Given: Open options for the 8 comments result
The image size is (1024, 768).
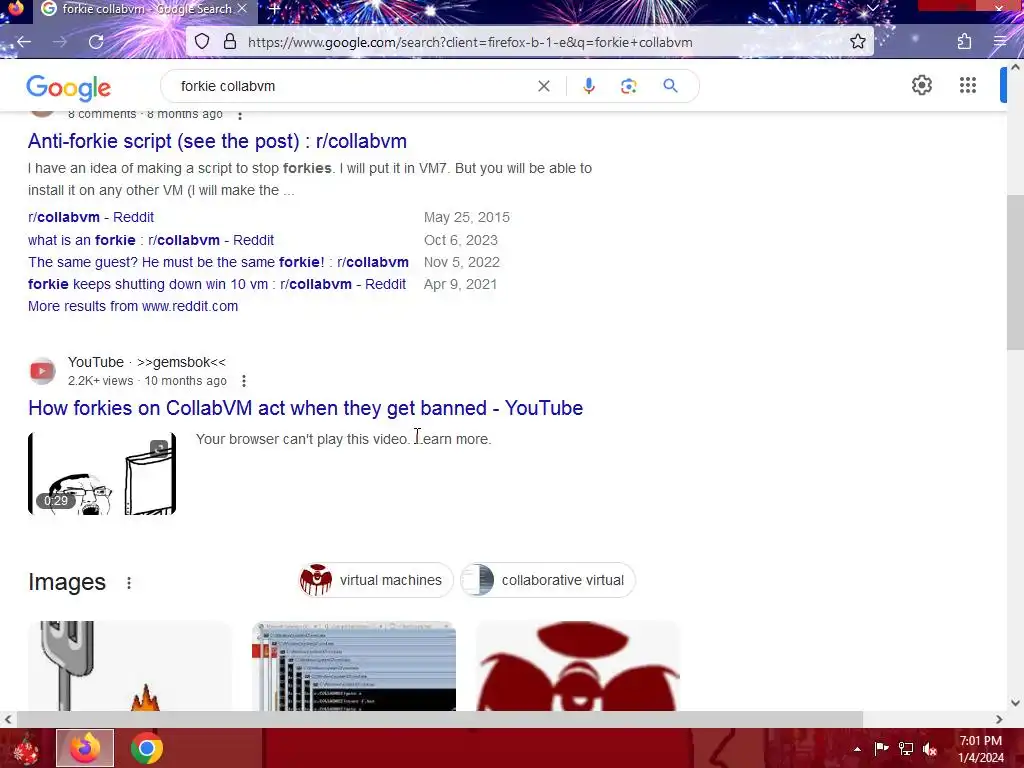Looking at the screenshot, I should (240, 115).
